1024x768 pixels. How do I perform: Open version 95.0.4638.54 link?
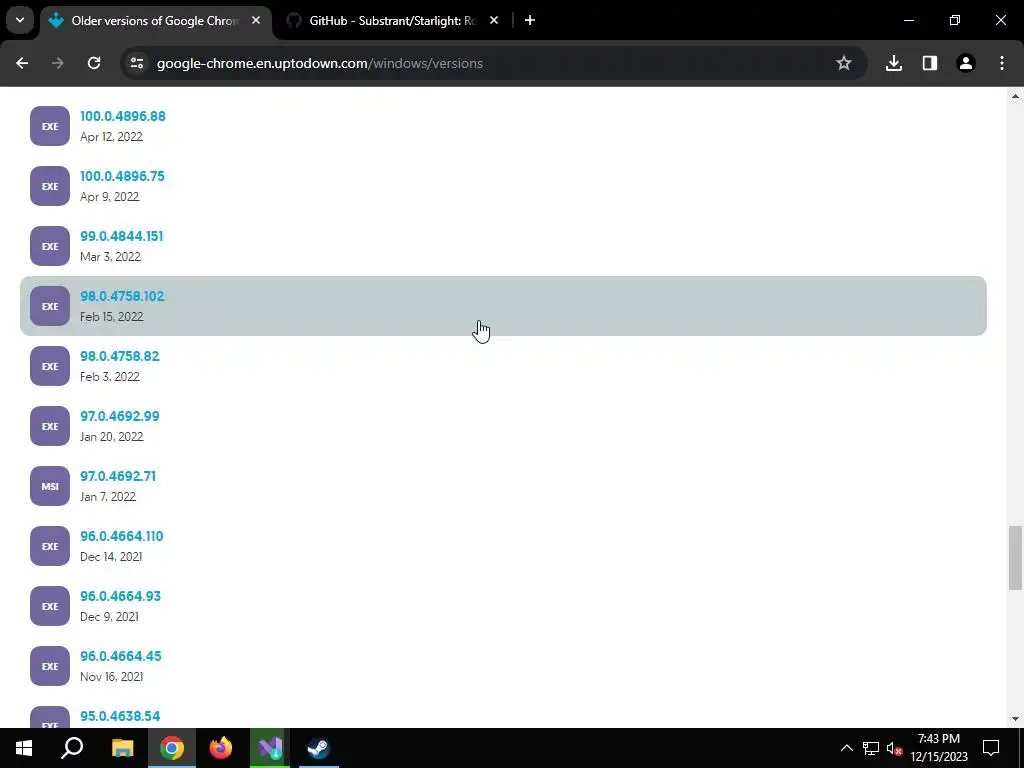tap(120, 716)
